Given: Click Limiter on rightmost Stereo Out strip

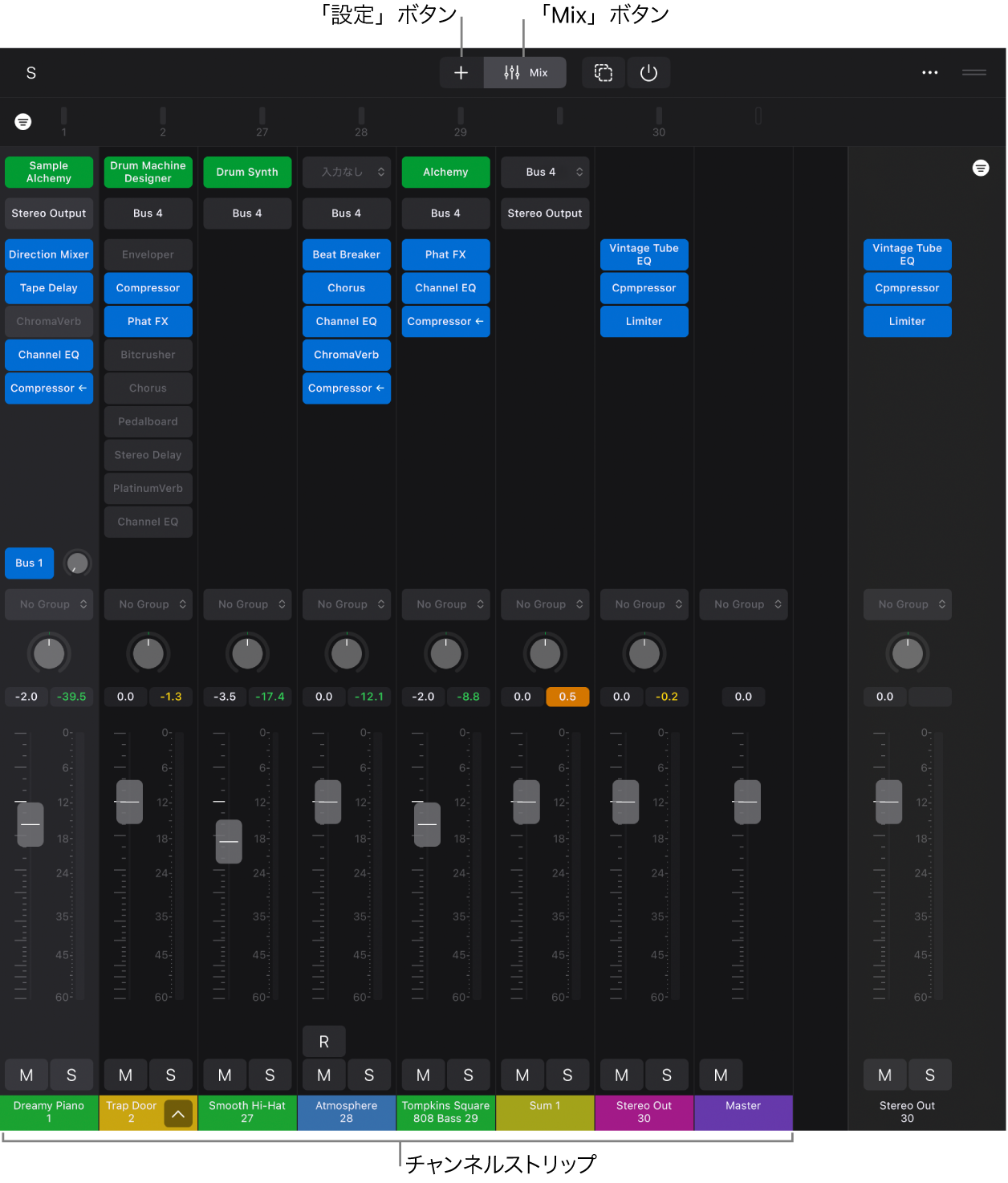Looking at the screenshot, I should (908, 321).
